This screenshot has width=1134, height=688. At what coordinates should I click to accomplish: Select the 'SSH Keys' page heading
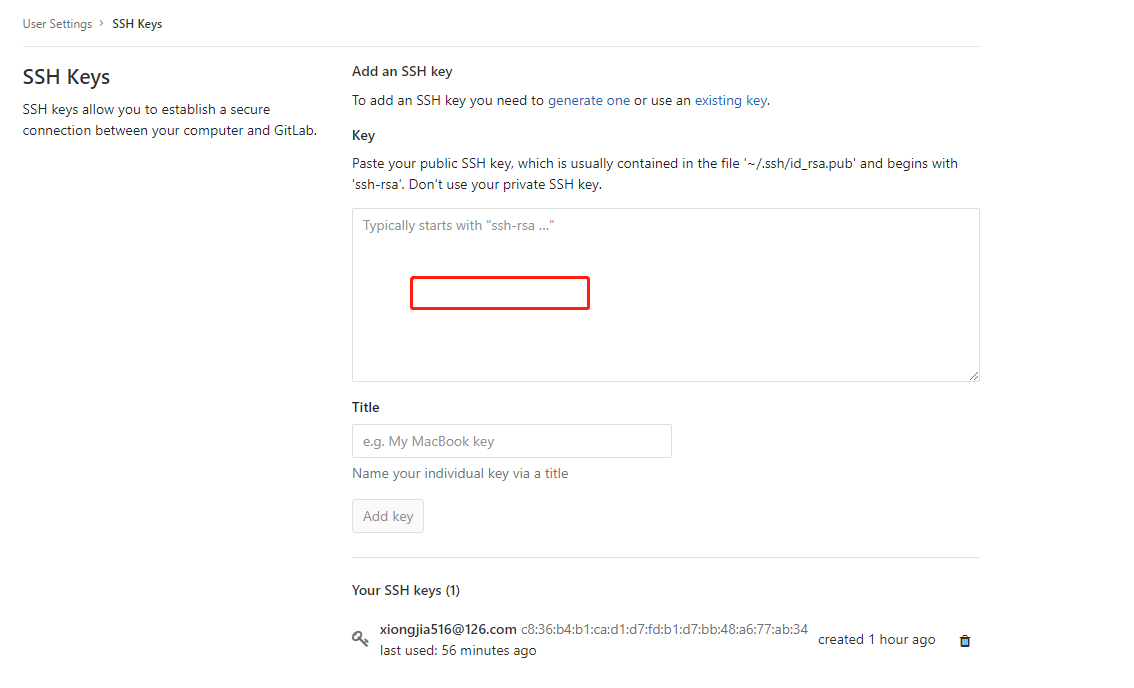click(67, 77)
